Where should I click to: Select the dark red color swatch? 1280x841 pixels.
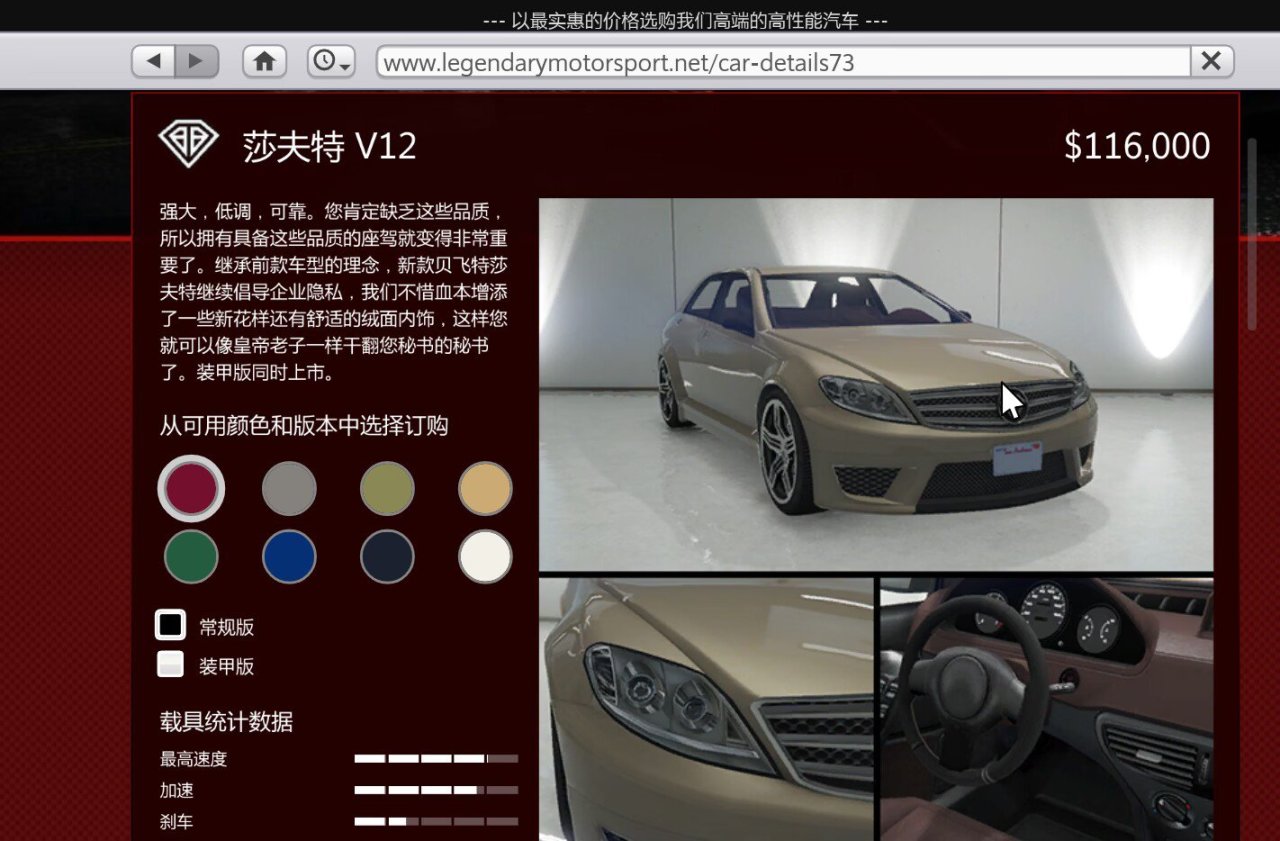tap(191, 488)
